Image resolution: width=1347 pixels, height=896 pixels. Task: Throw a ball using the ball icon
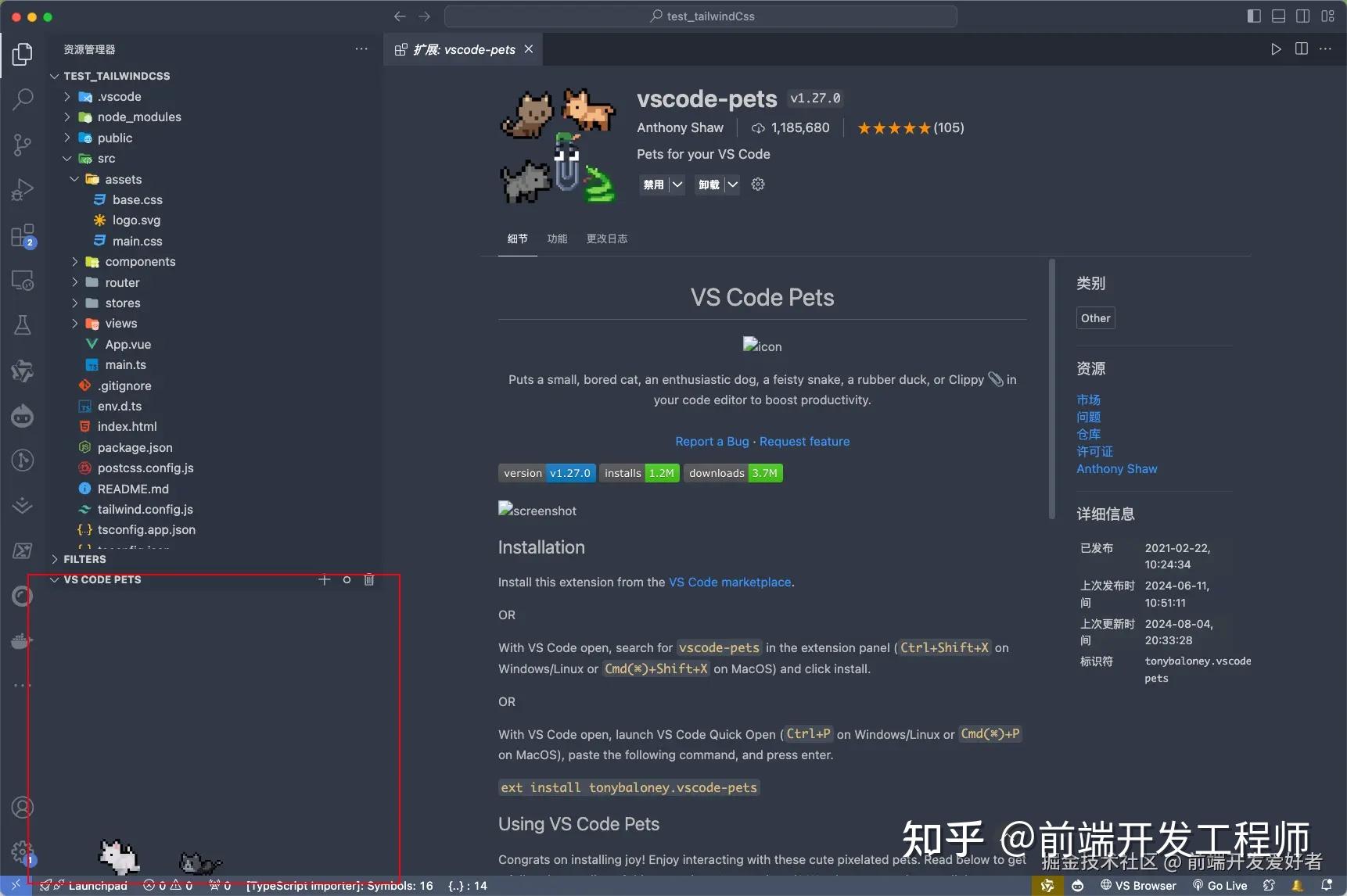pyautogui.click(x=347, y=579)
